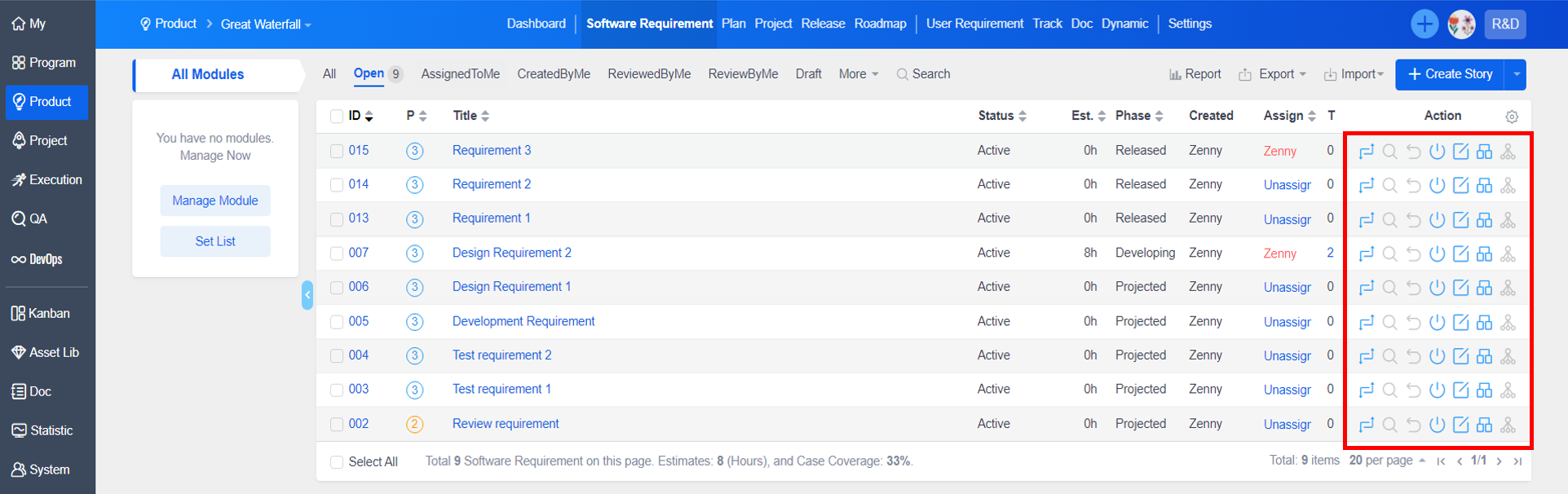This screenshot has height=494, width=1568.
Task: Click the blue plus quick-create icon
Action: [x=1424, y=24]
